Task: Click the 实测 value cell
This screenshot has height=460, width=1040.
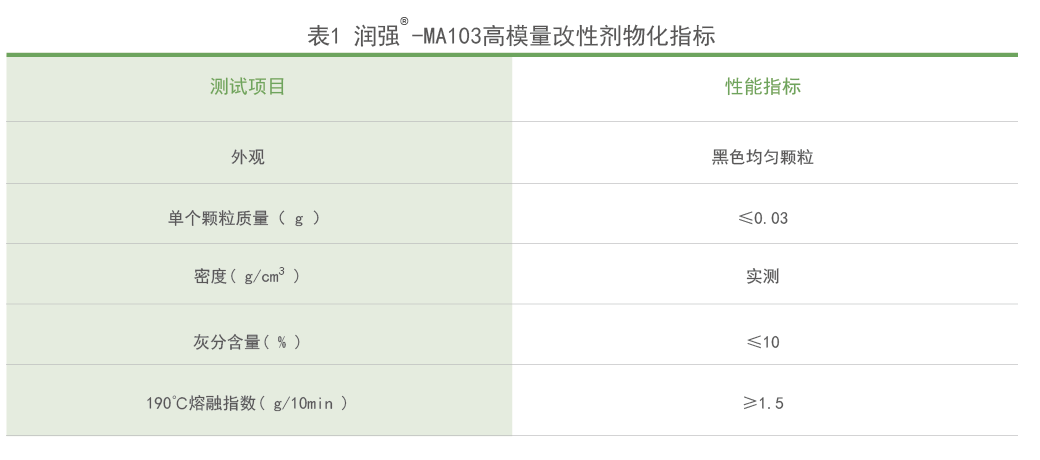Action: tap(763, 276)
